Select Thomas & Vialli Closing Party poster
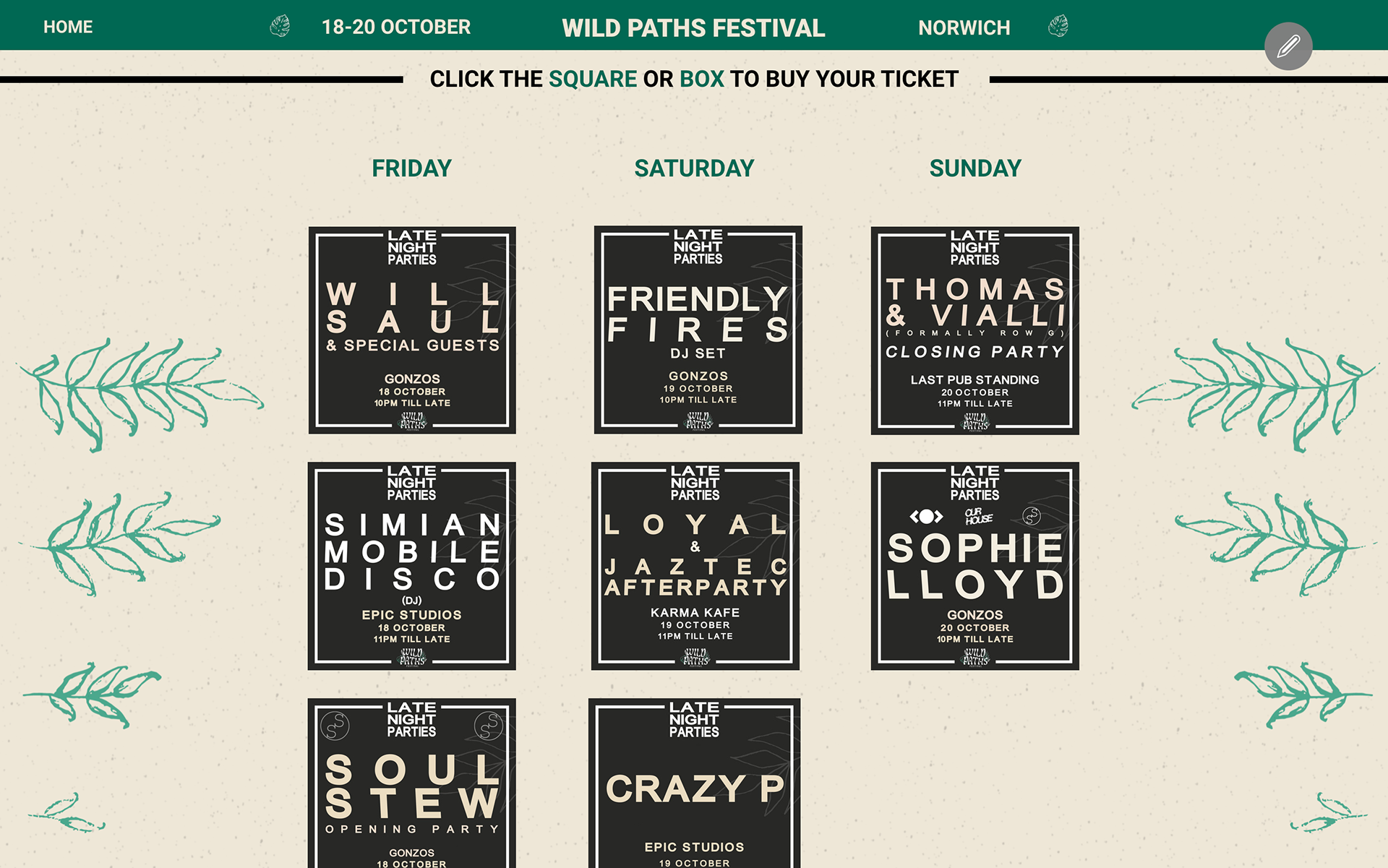 coord(974,330)
